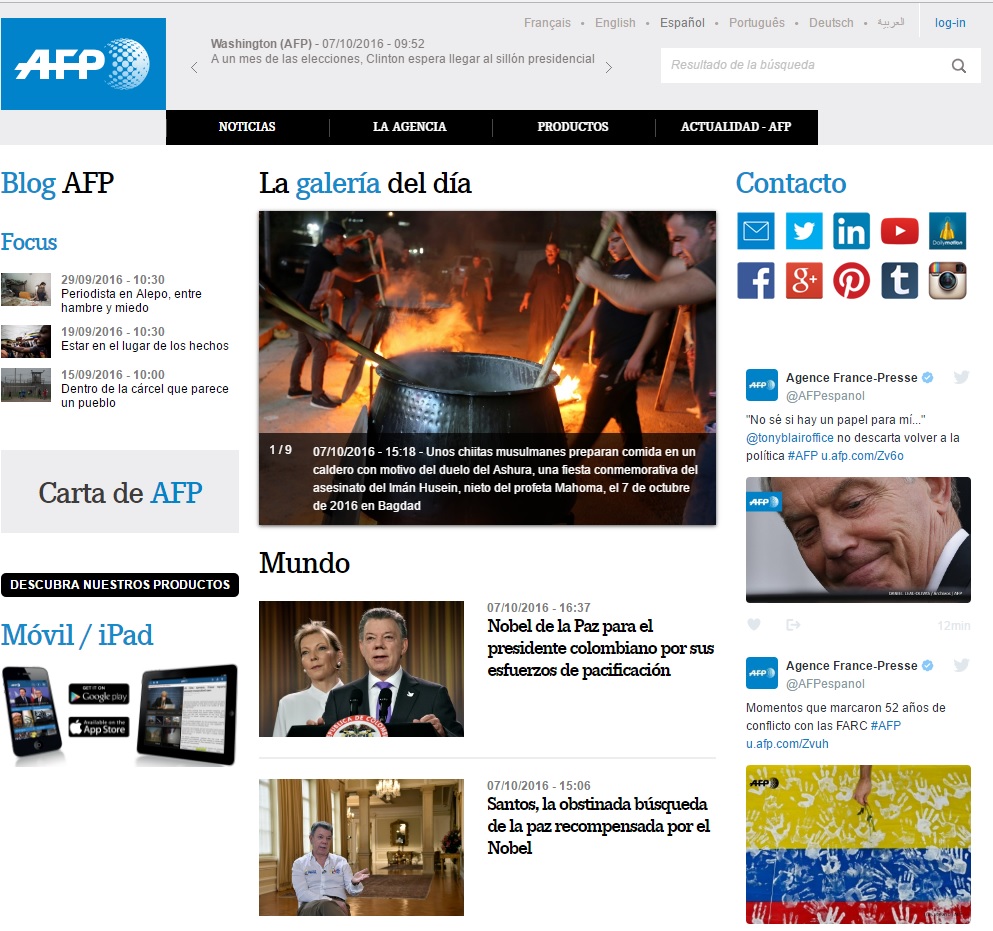Open the 19/09/2016 Focus article thumbnail
The width and height of the screenshot is (993, 931).
coord(26,341)
